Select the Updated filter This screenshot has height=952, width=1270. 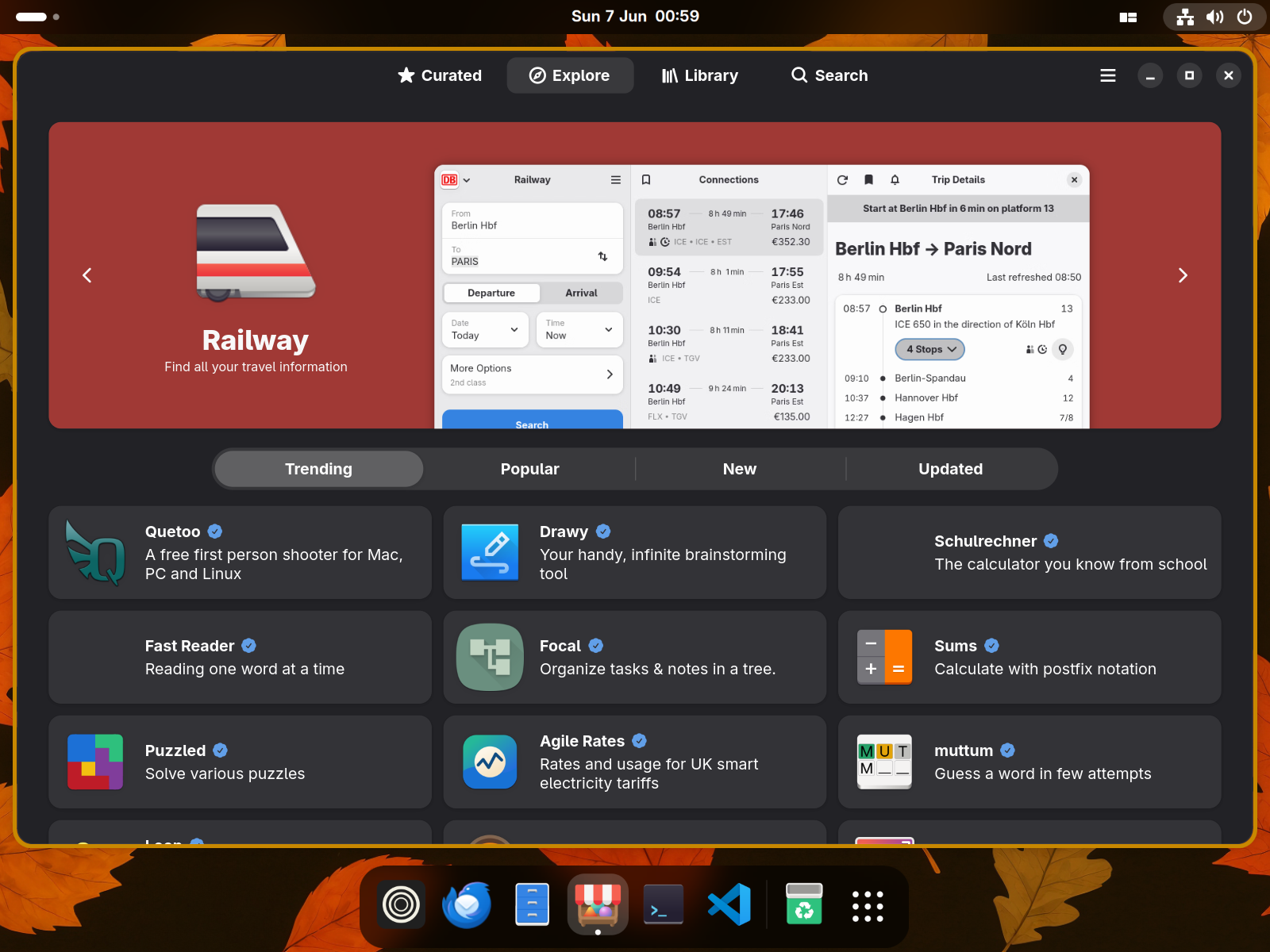tap(951, 469)
